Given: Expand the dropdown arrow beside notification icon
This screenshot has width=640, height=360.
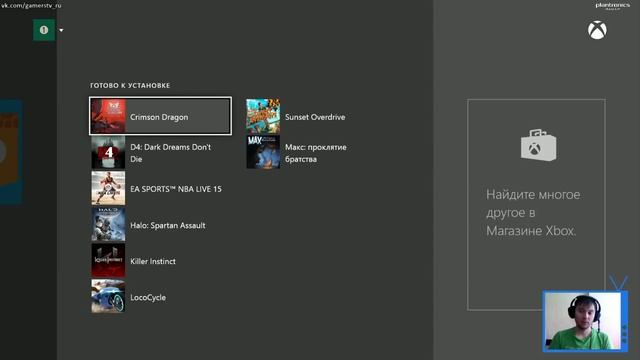Looking at the screenshot, I should tap(61, 30).
